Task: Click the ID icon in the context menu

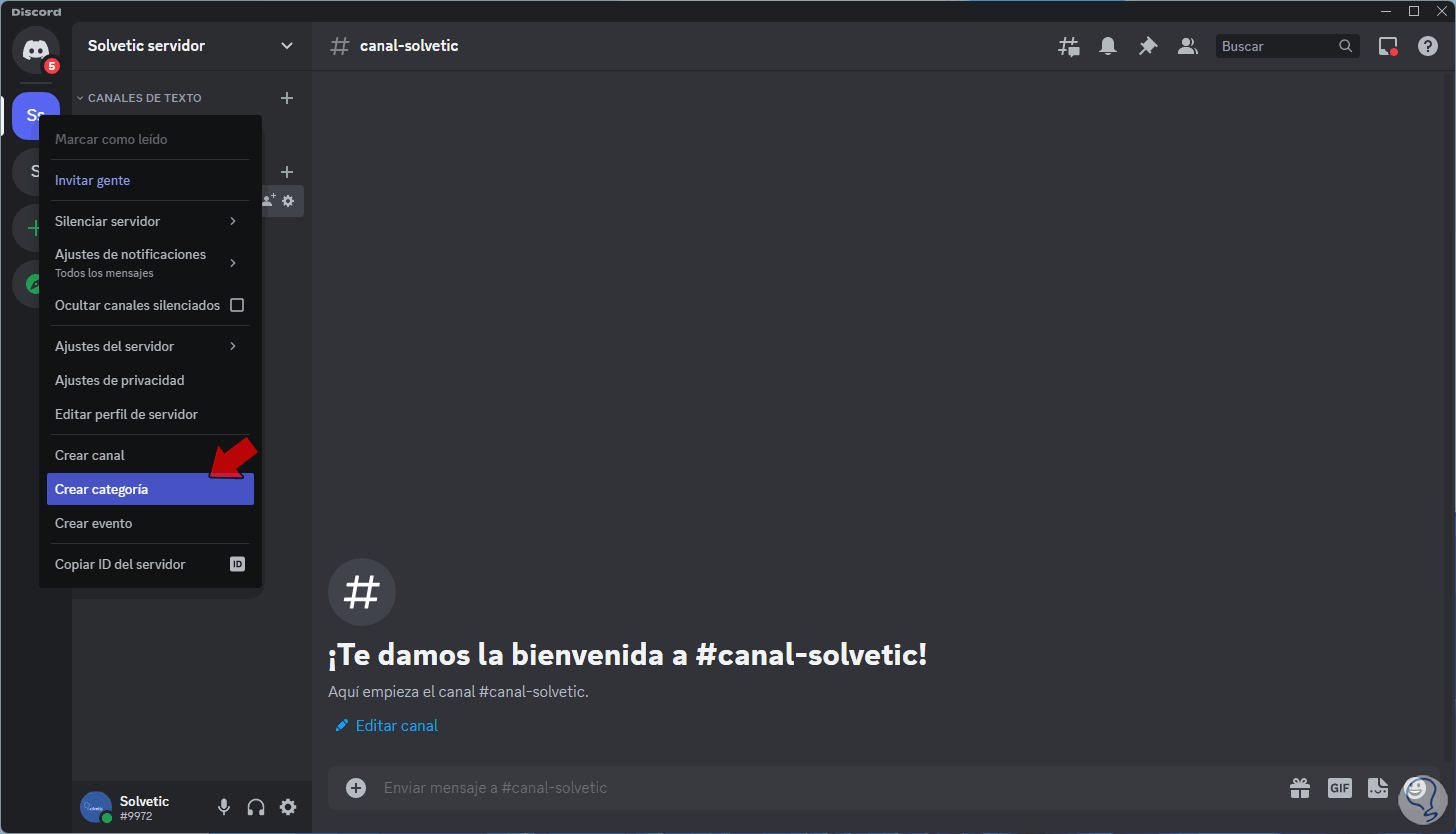Action: pos(237,564)
